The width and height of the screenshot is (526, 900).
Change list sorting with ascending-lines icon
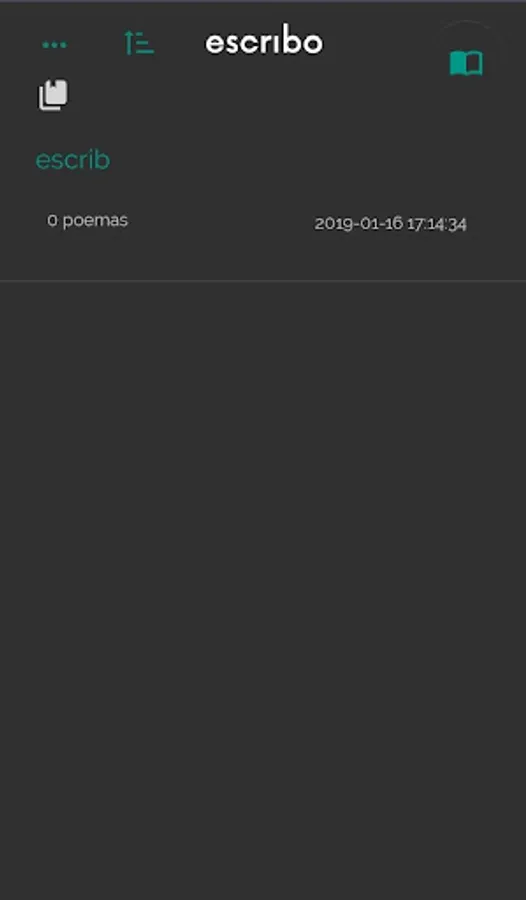tap(139, 43)
